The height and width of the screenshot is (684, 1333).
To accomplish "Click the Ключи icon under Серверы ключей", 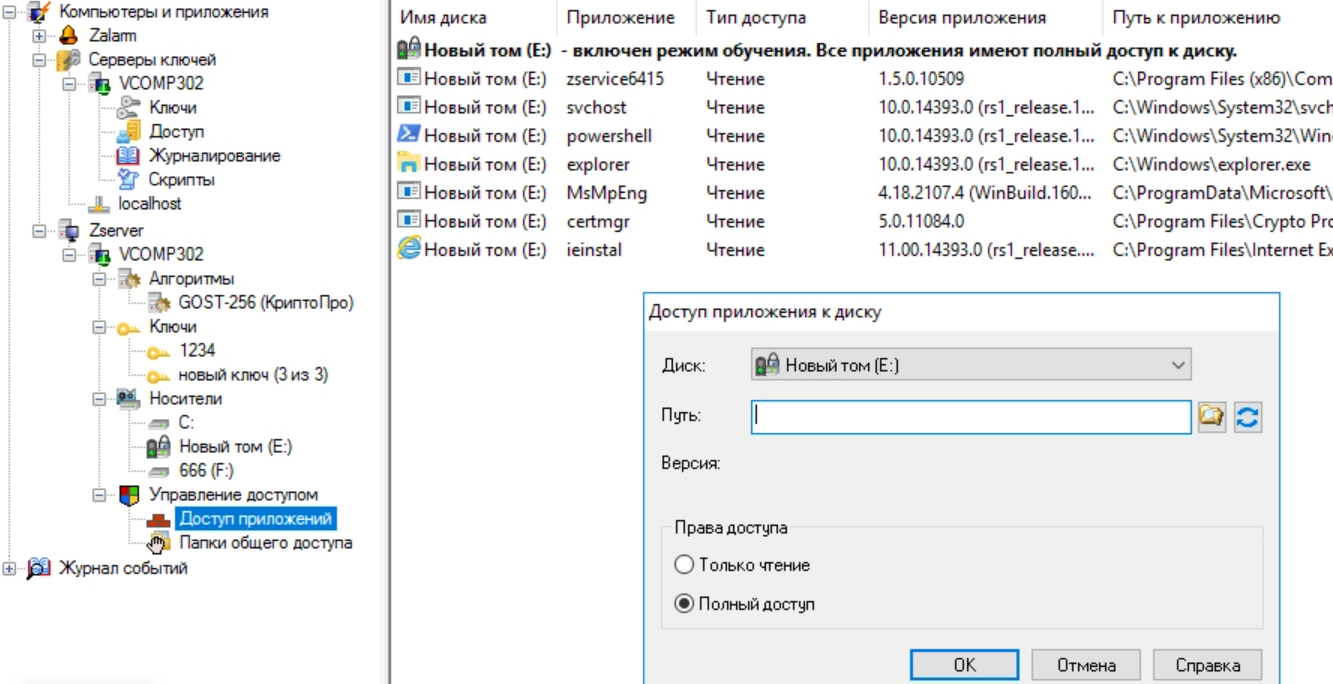I will (x=128, y=107).
